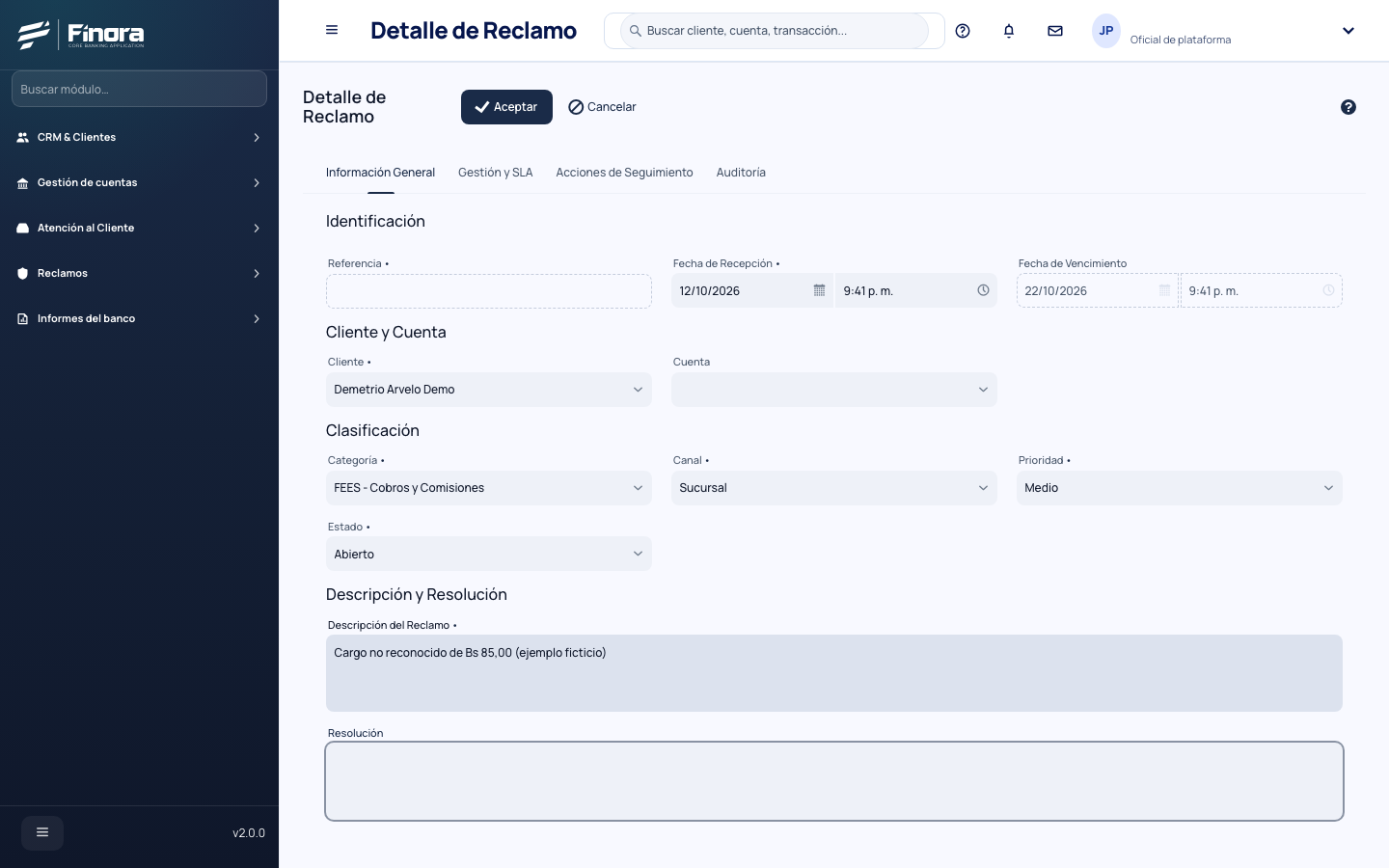Open the Estado dropdown
Image resolution: width=1389 pixels, height=868 pixels.
pyautogui.click(x=489, y=554)
